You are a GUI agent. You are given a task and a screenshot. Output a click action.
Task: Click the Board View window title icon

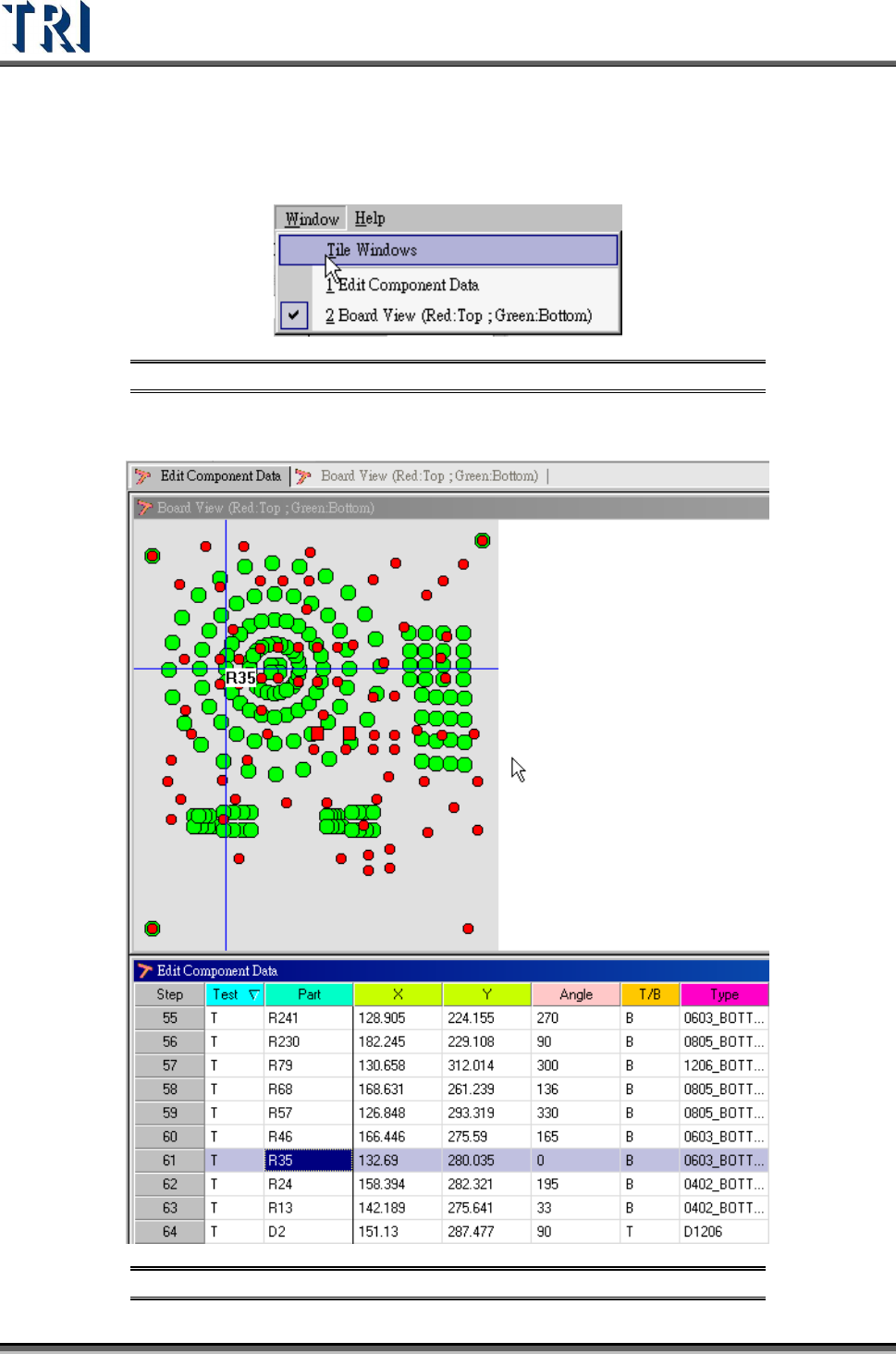pos(144,508)
